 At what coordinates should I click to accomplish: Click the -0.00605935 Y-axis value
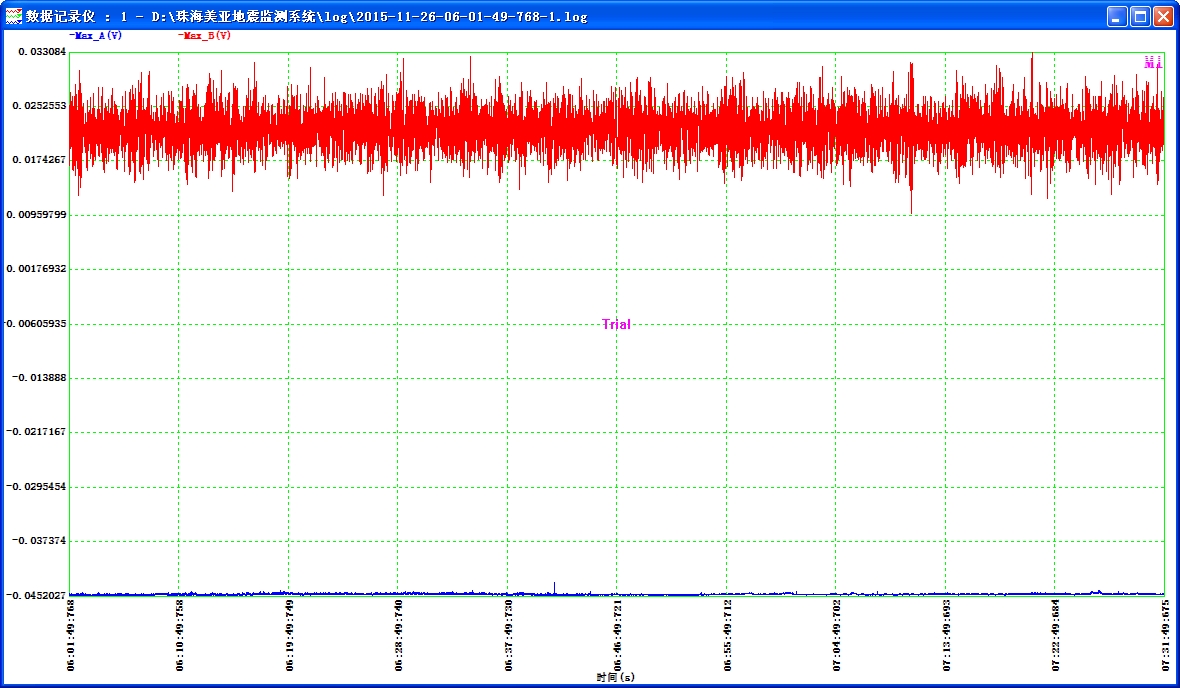click(35, 324)
